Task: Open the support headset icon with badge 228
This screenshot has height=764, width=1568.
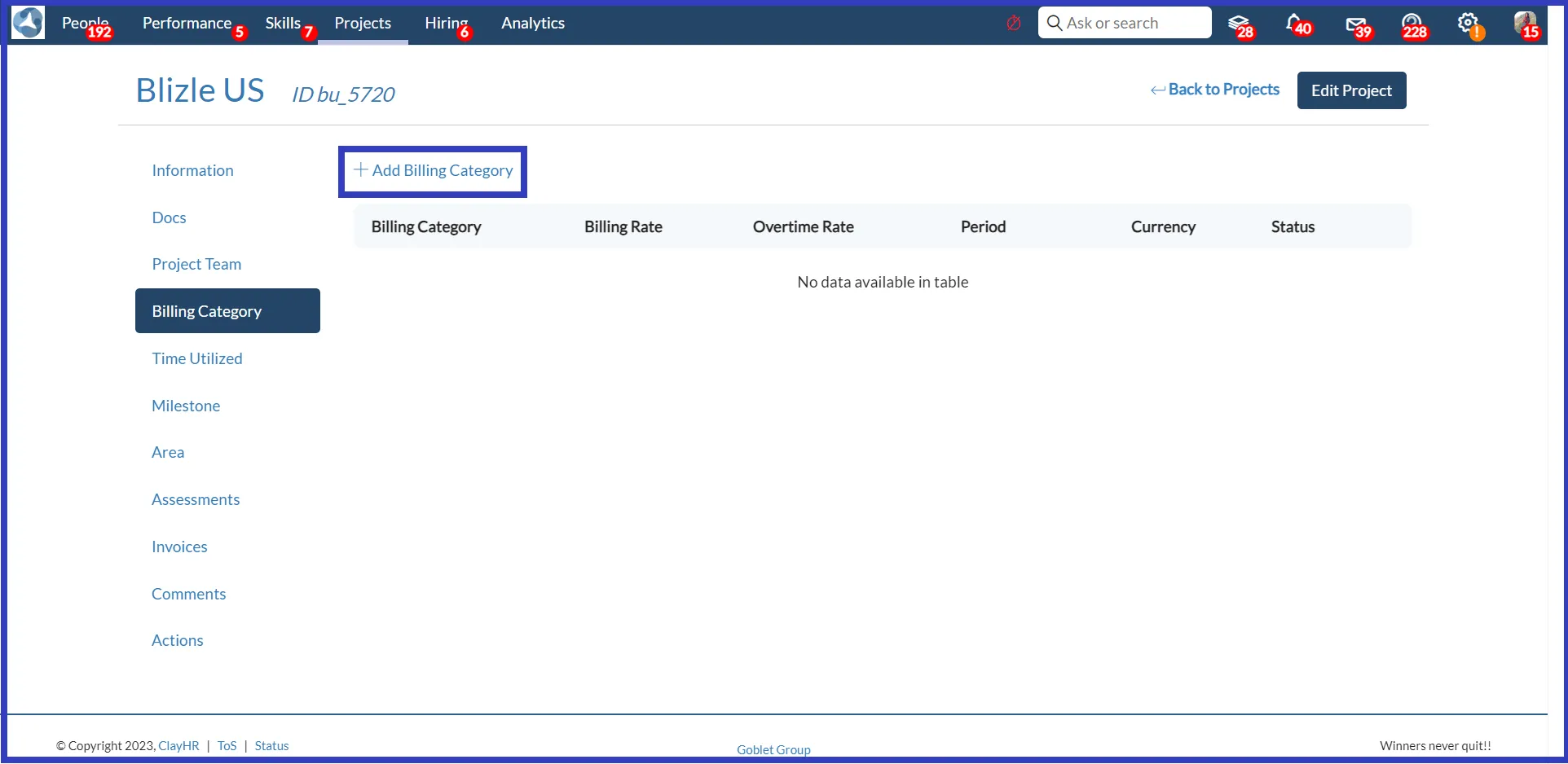Action: coord(1412,24)
